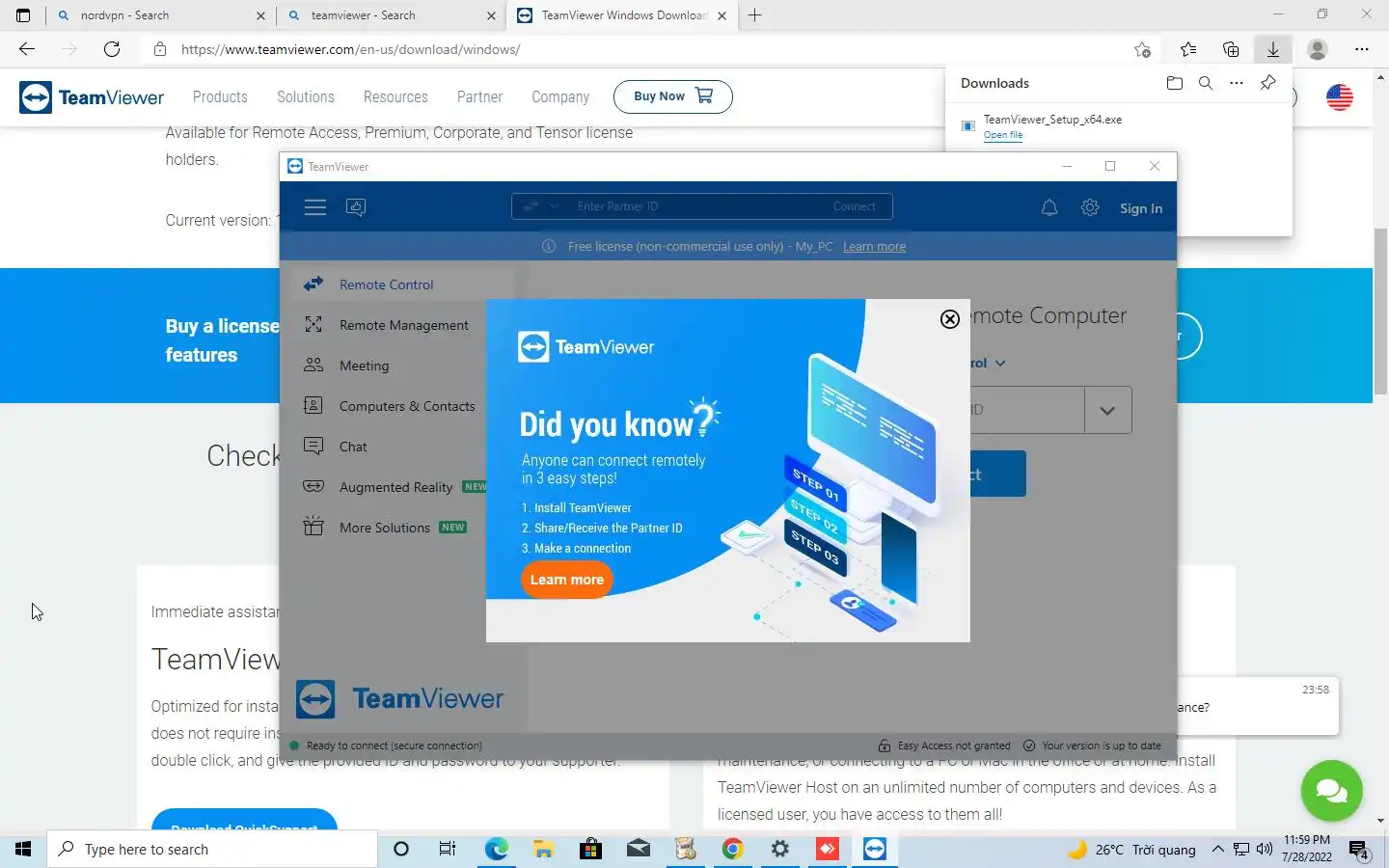Click the Augmented Reality headset icon

tap(313, 486)
